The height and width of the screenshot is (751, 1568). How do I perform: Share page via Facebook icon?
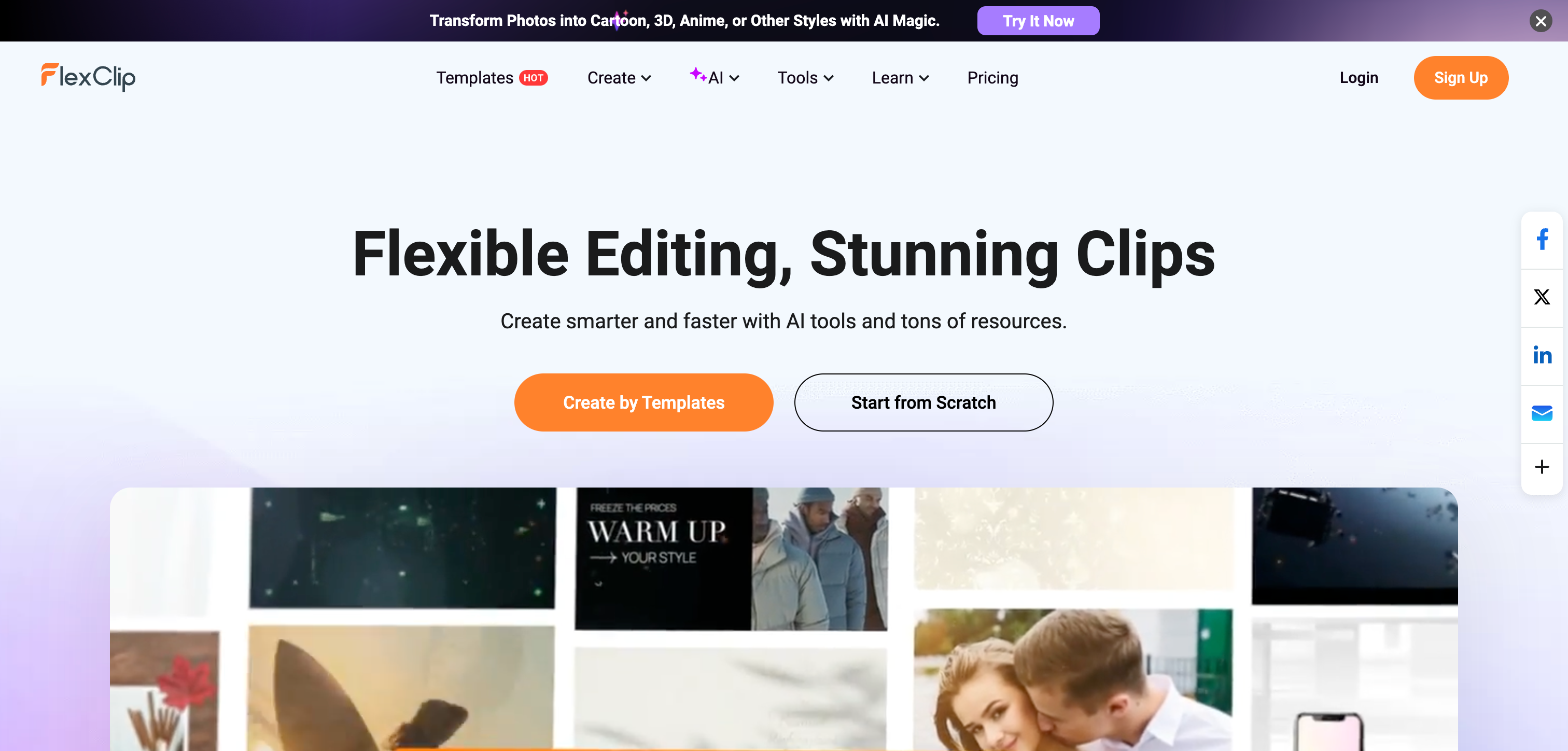pyautogui.click(x=1541, y=240)
